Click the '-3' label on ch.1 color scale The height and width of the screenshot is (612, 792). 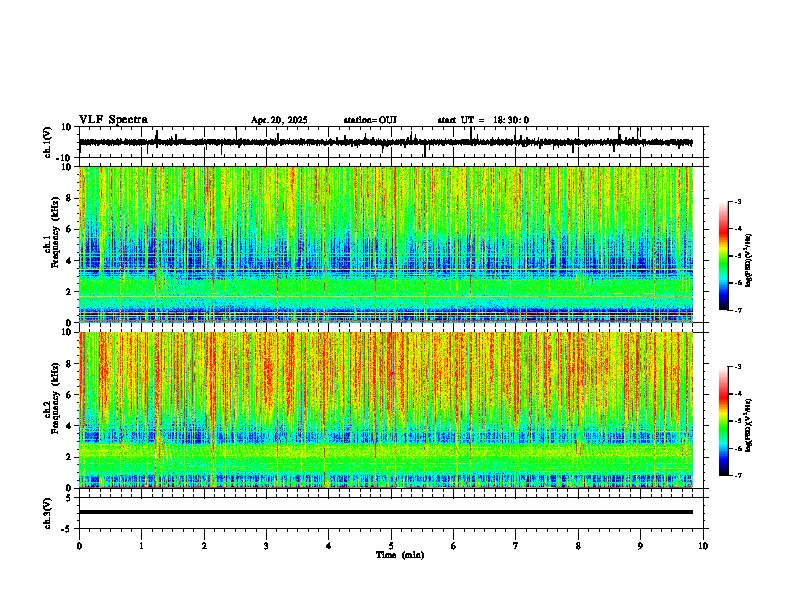pyautogui.click(x=737, y=201)
